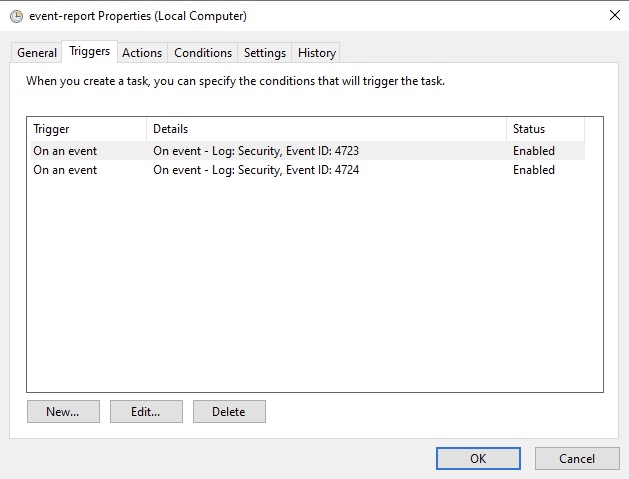Go to the Conditions tab

pyautogui.click(x=203, y=53)
